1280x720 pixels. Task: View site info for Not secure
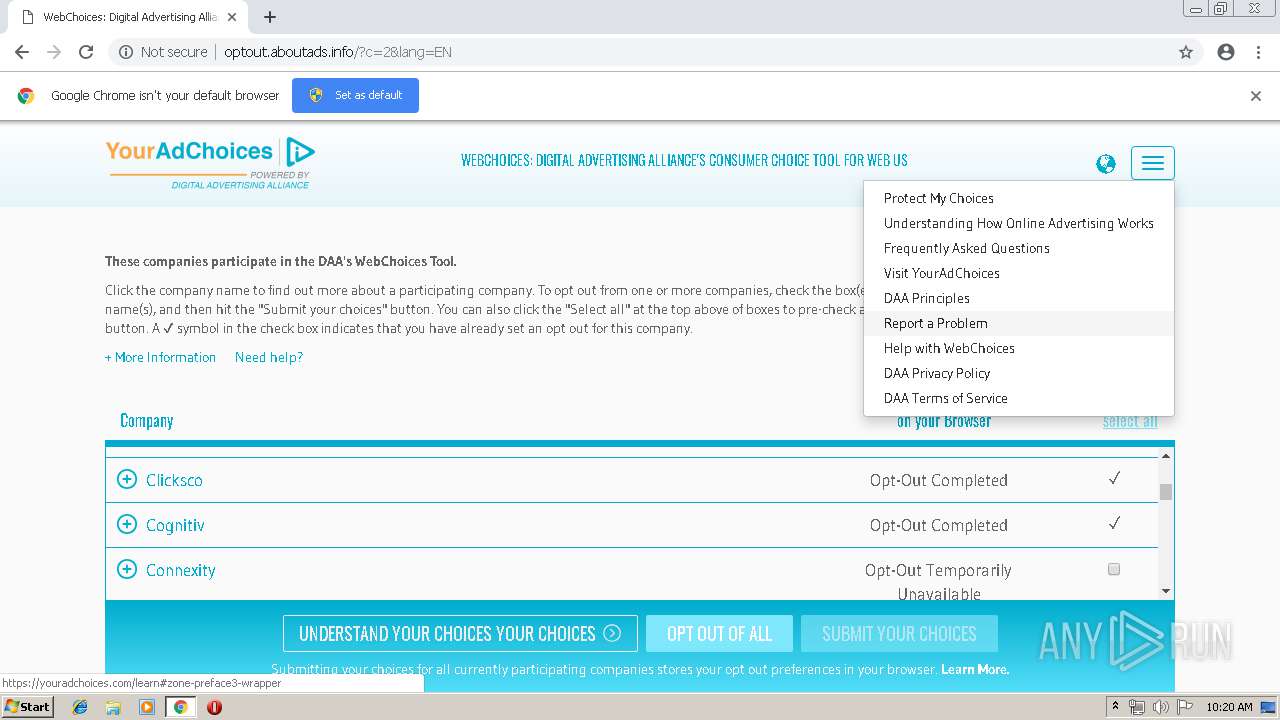pyautogui.click(x=163, y=52)
